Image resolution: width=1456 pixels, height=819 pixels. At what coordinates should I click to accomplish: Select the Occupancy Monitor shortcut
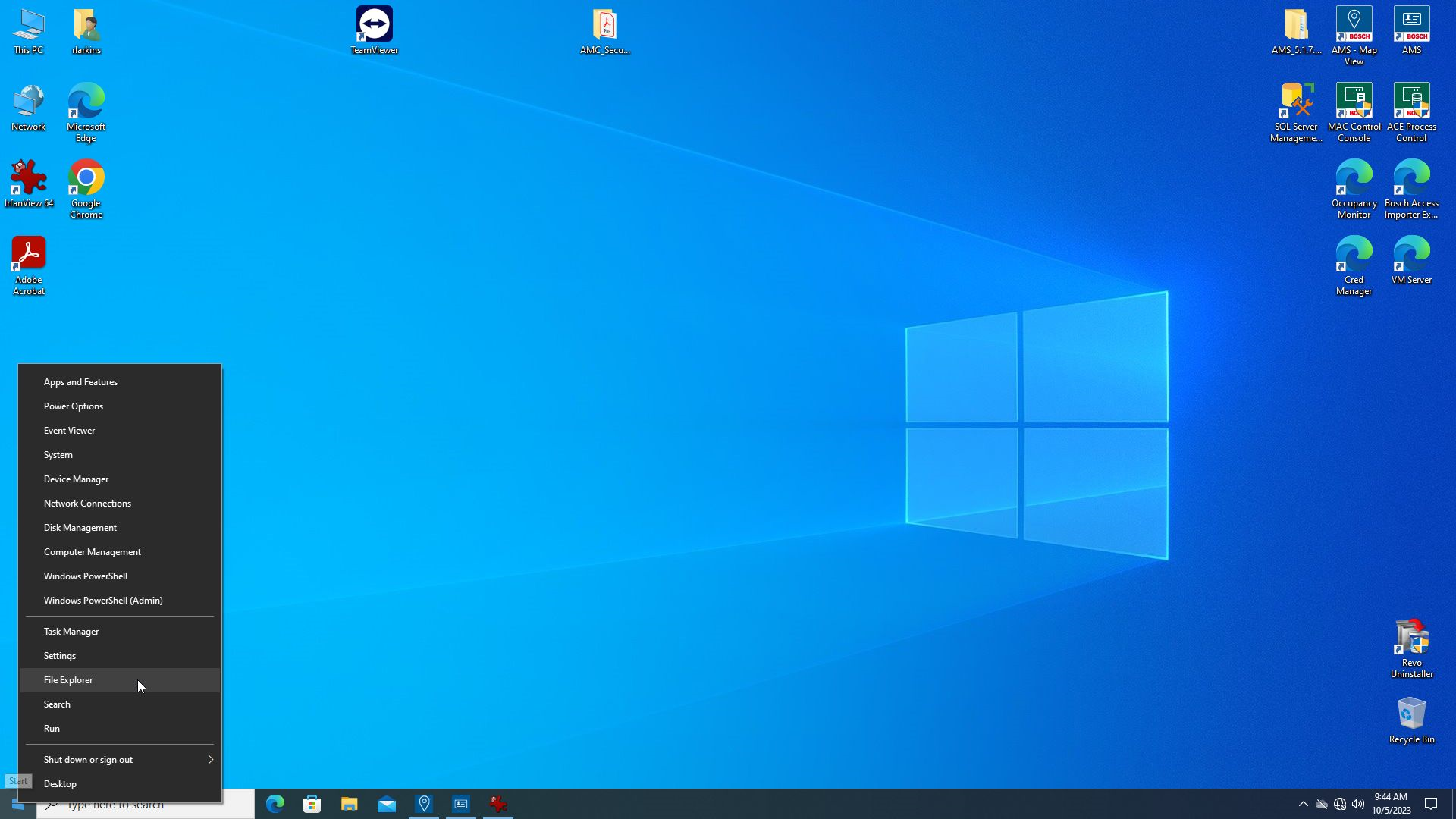(x=1354, y=187)
